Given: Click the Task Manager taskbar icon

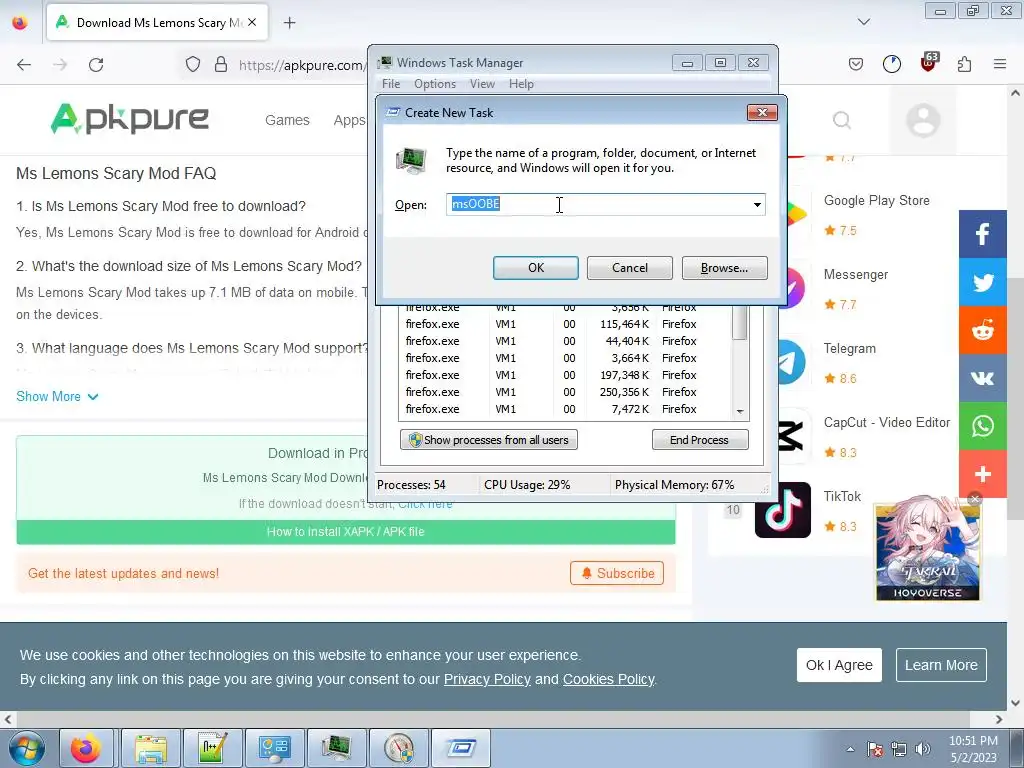Looking at the screenshot, I should (336, 748).
